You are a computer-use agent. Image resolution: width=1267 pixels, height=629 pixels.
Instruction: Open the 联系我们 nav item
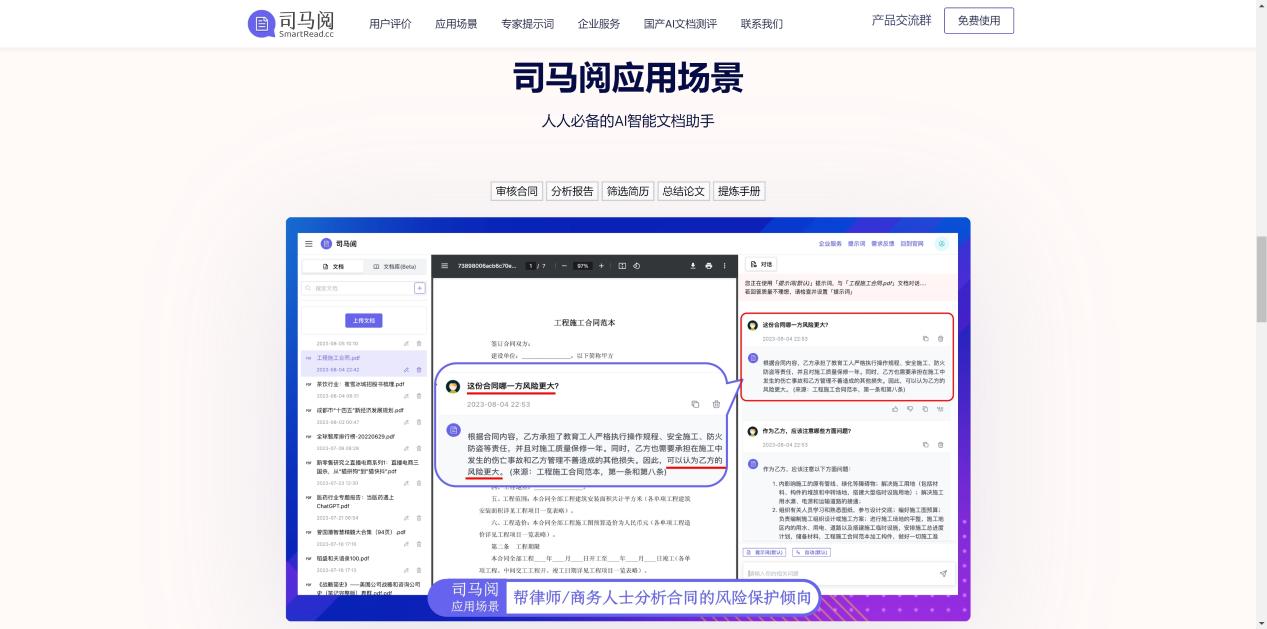(x=762, y=24)
